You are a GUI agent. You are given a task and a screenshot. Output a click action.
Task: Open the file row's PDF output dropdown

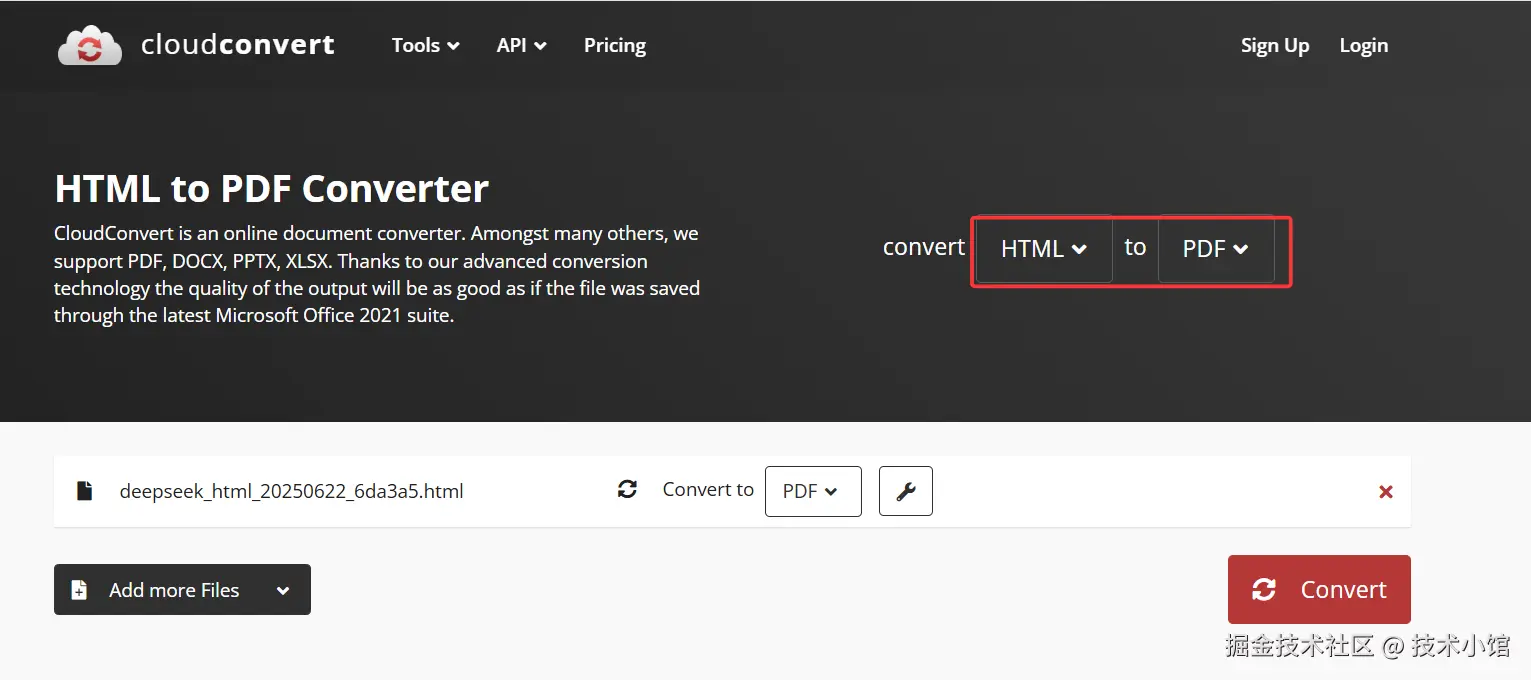(x=813, y=491)
